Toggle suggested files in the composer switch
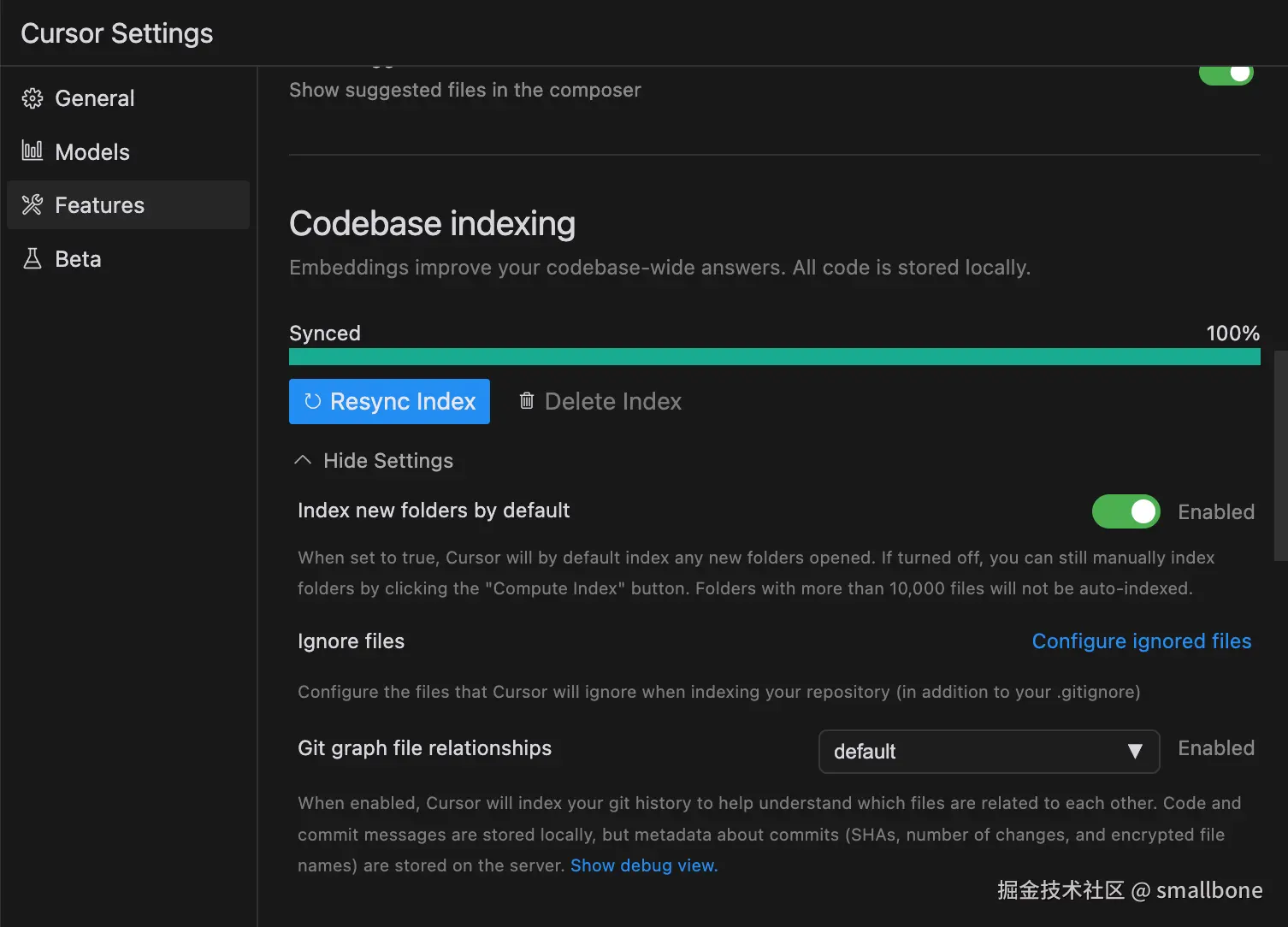The width and height of the screenshot is (1288, 927). pos(1226,74)
